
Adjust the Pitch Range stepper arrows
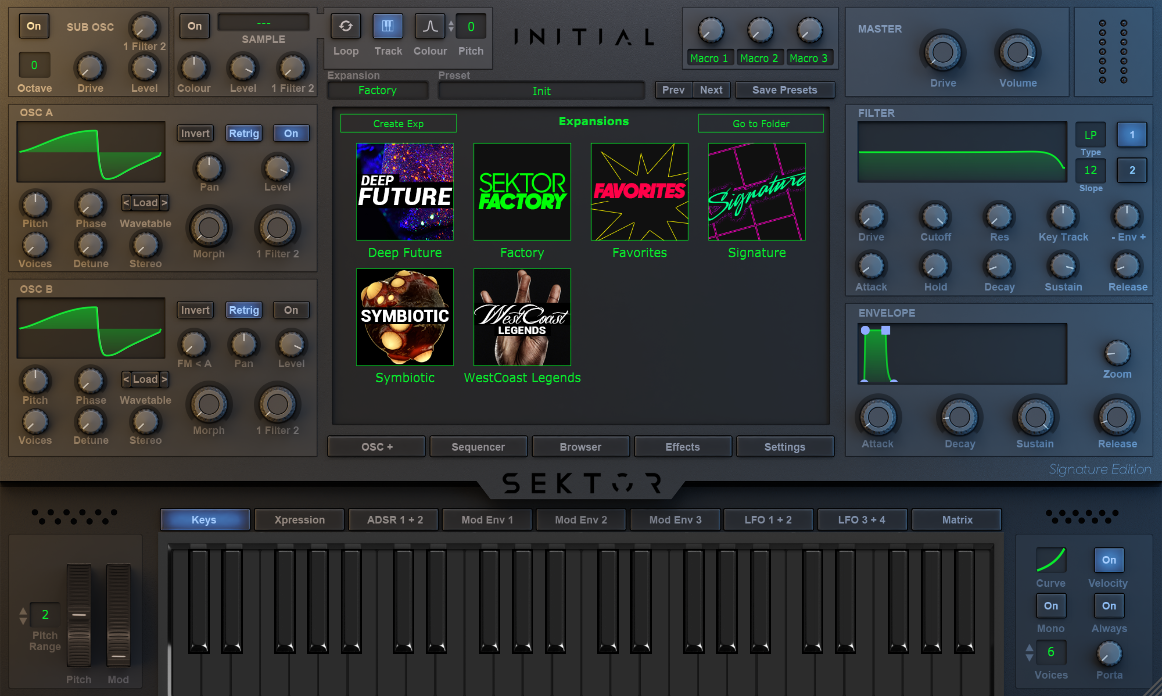click(23, 615)
